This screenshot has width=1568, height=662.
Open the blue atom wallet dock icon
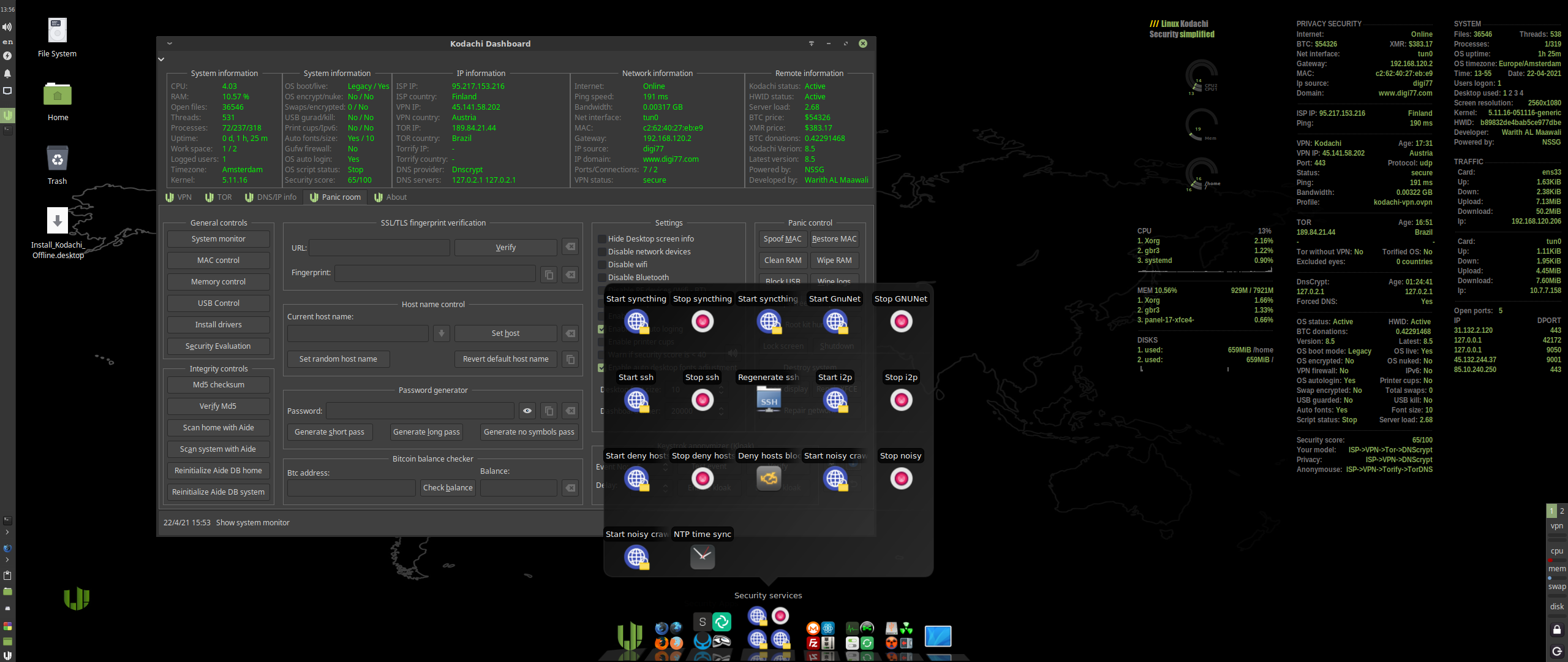[828, 628]
